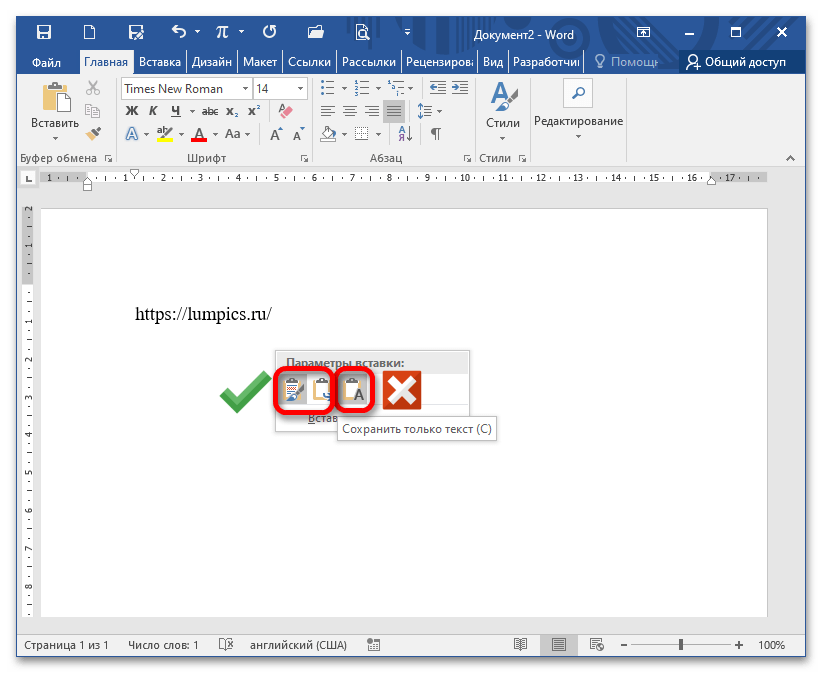The height and width of the screenshot is (673, 822).
Task: Click the Общий доступ button
Action: tap(737, 62)
